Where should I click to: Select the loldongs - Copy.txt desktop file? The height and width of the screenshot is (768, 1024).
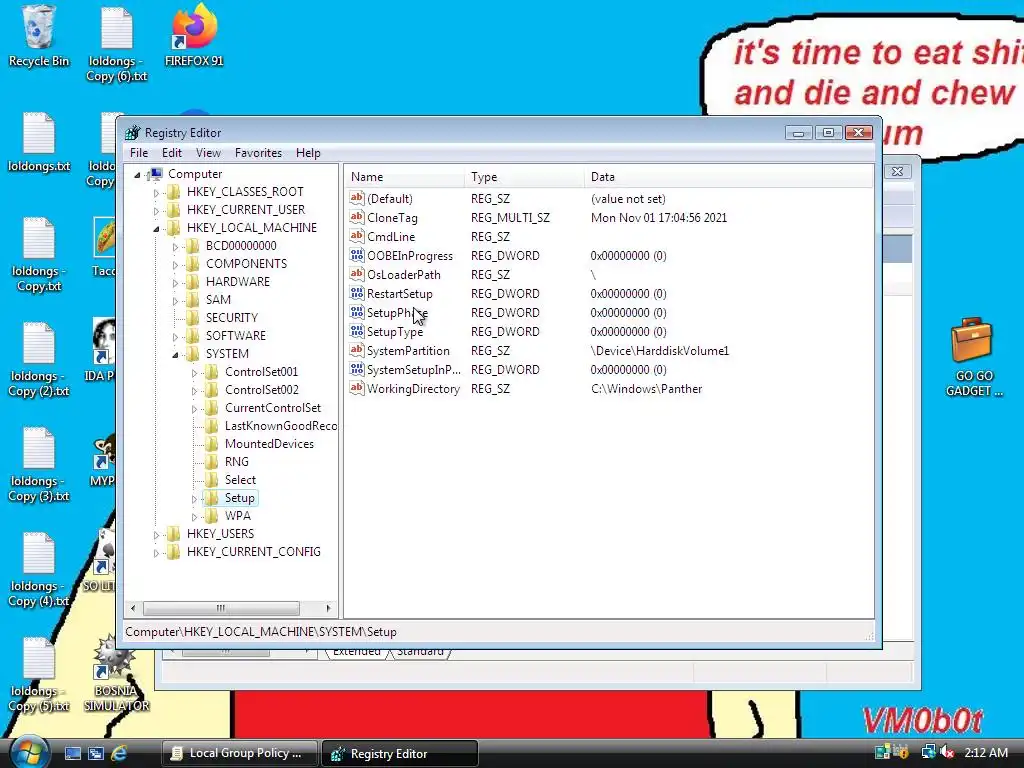pos(39,253)
